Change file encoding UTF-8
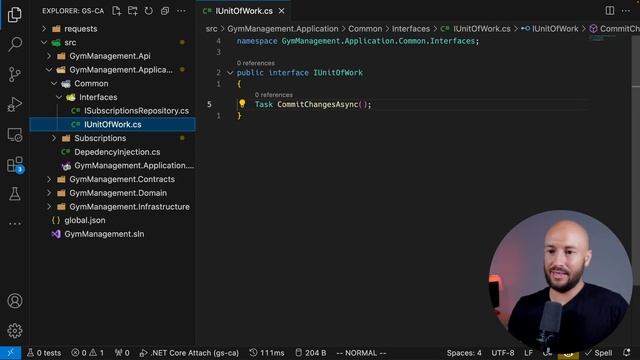 point(502,353)
